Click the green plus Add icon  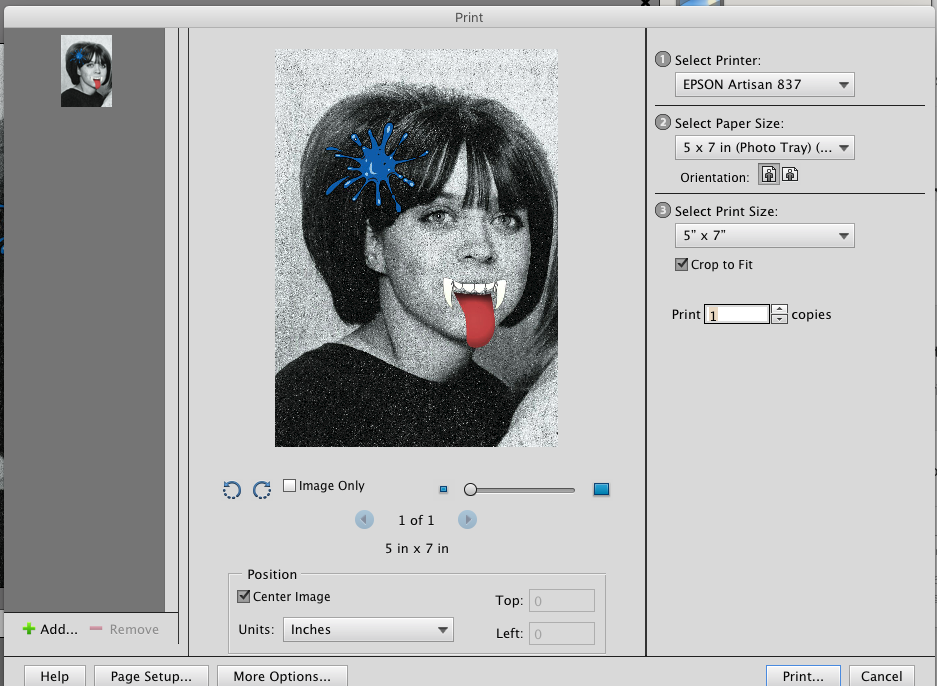pyautogui.click(x=29, y=629)
